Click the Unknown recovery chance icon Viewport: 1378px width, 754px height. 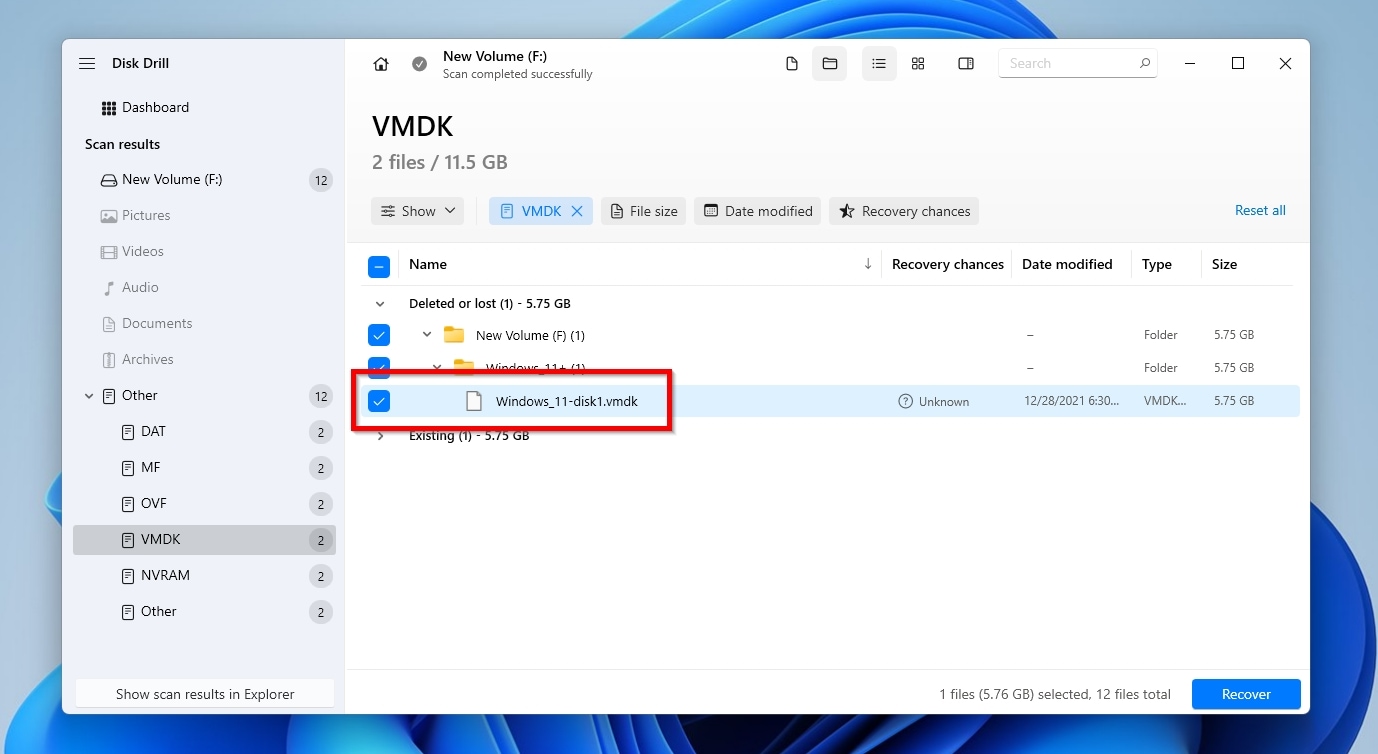coord(905,401)
